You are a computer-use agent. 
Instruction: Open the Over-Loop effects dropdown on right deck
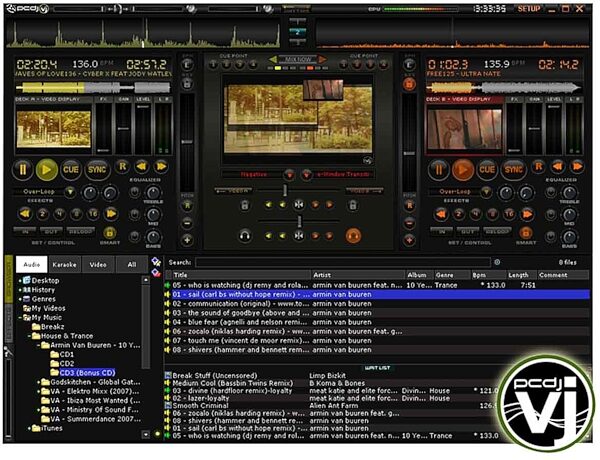tap(486, 191)
